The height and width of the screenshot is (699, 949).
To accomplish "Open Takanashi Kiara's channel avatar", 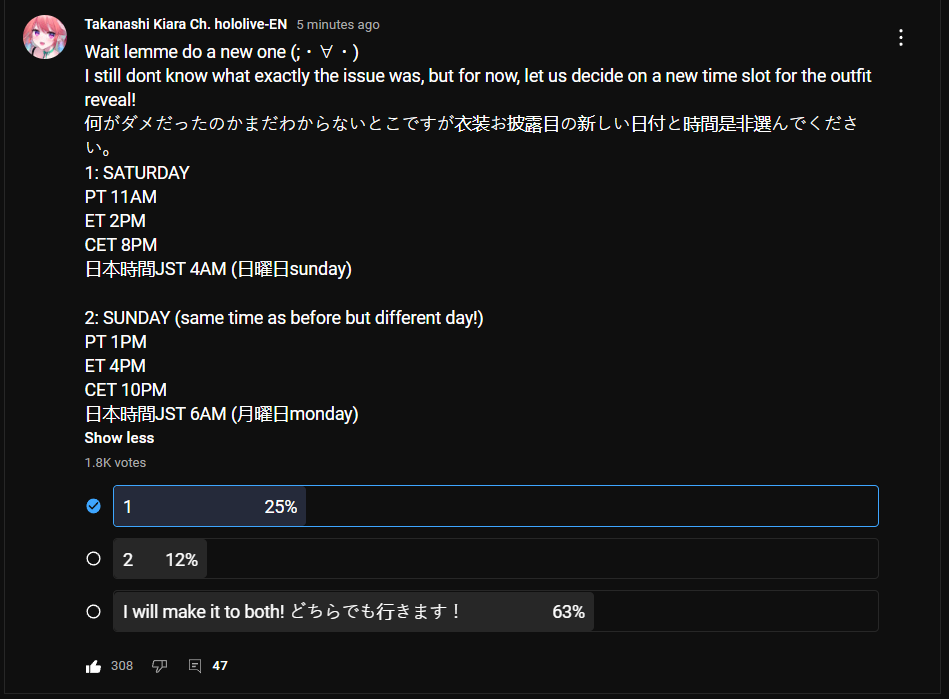I will click(45, 38).
